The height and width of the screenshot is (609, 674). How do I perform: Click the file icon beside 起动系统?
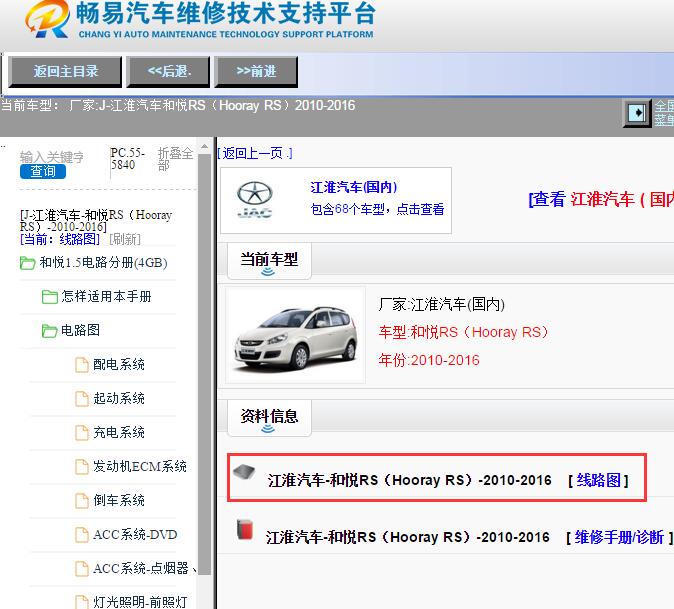(x=82, y=399)
